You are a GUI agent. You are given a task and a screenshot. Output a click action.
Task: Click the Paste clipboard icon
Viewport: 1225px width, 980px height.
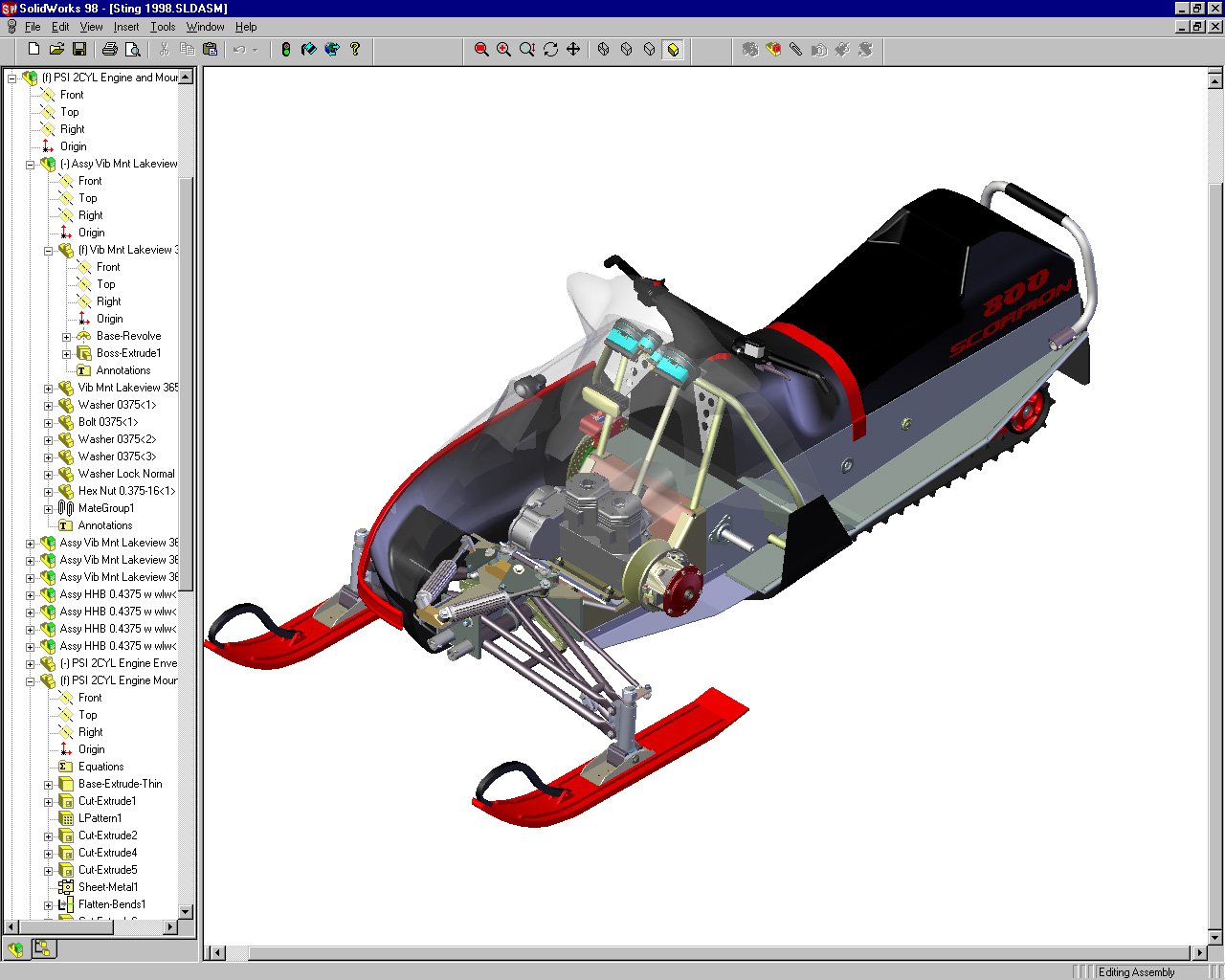click(210, 49)
